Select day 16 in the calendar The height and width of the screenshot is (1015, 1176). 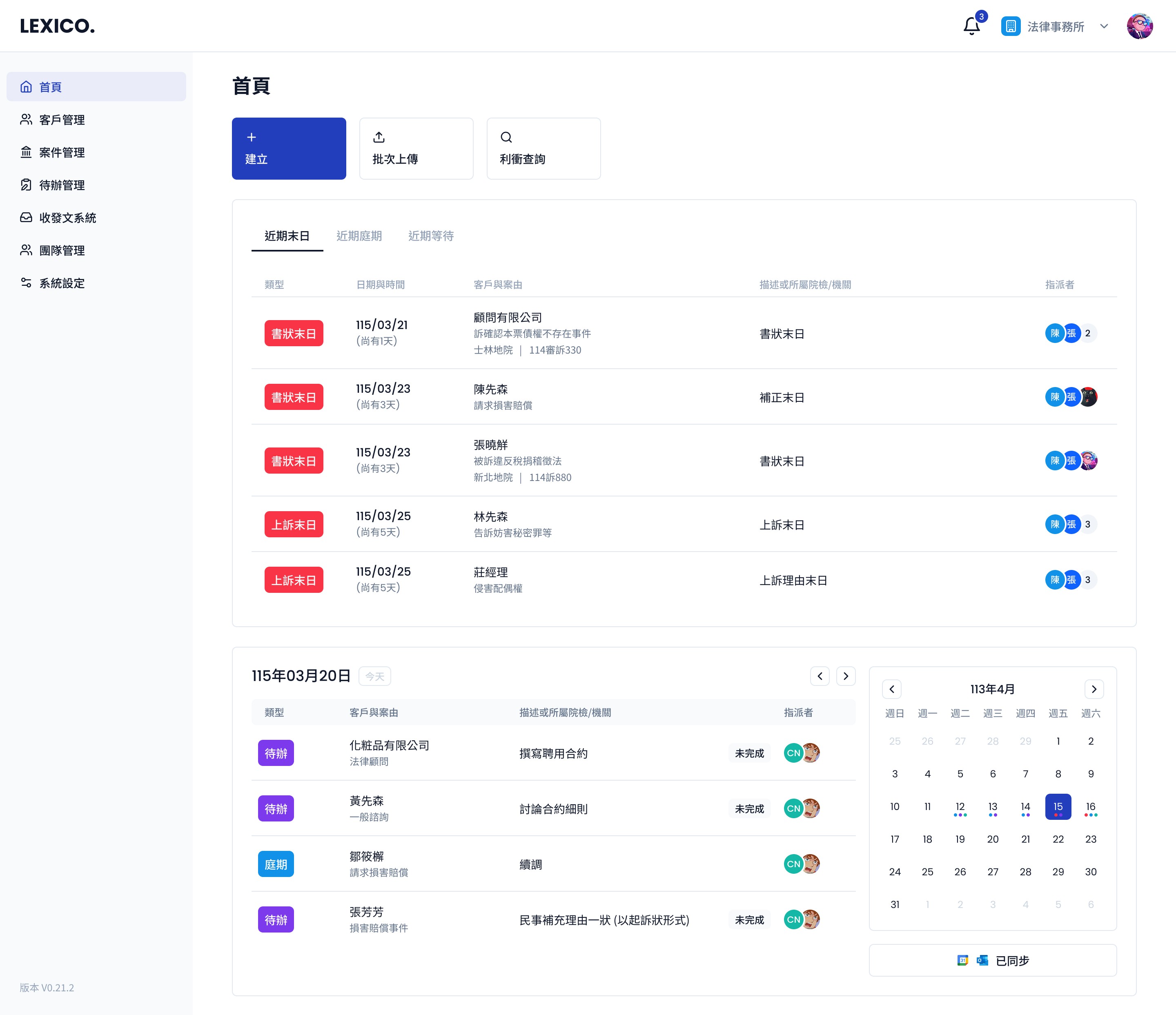click(1090, 807)
